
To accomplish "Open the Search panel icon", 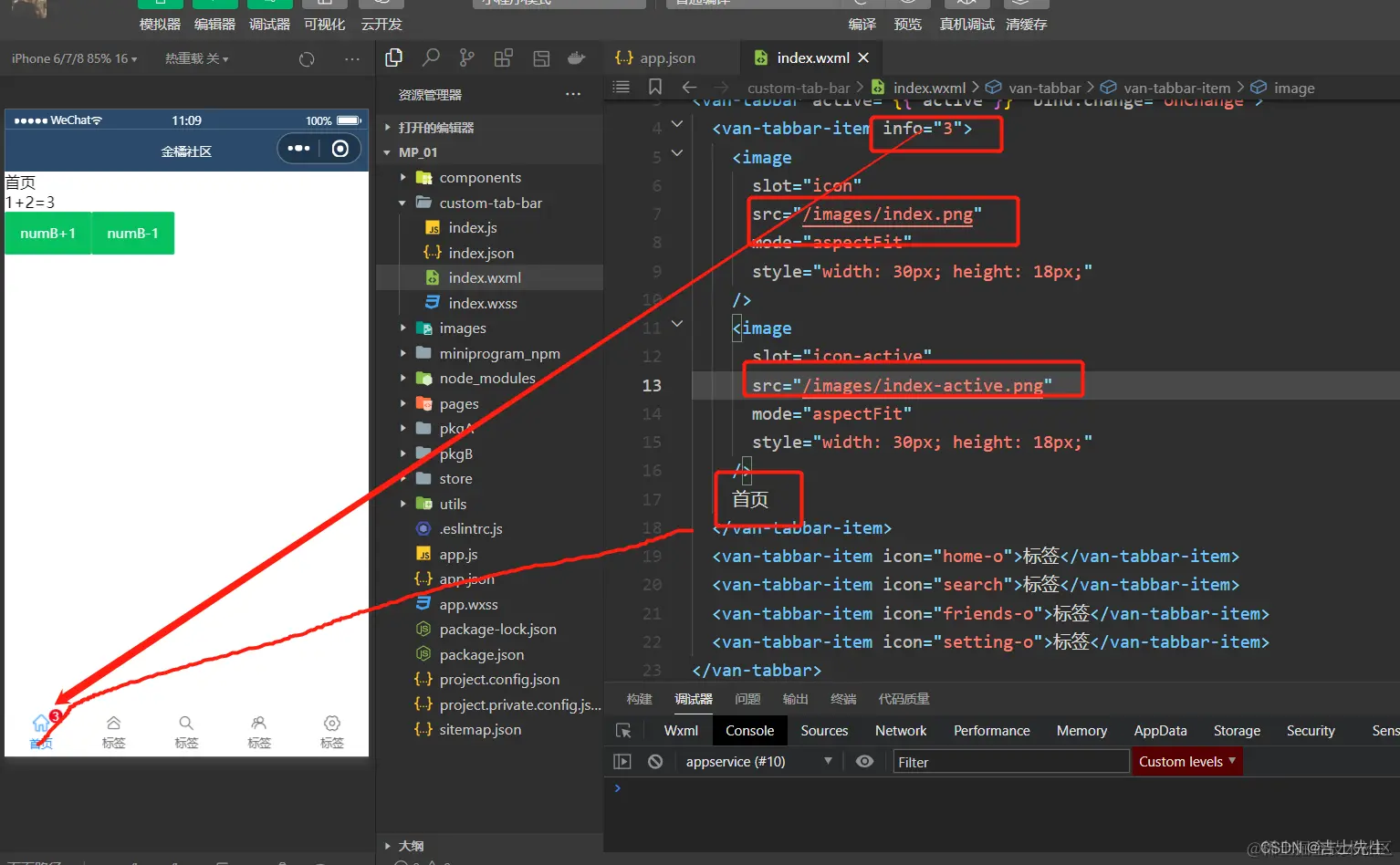I will pyautogui.click(x=431, y=58).
